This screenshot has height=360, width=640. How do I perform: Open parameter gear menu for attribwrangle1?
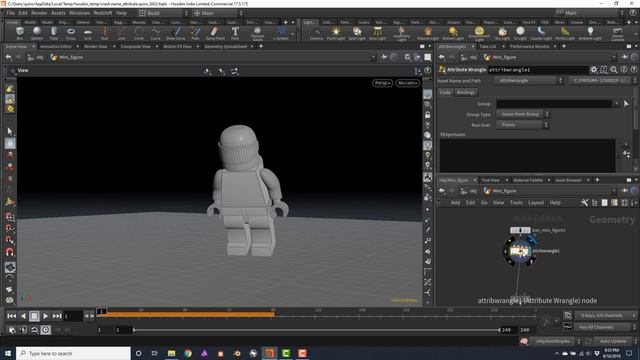click(x=593, y=70)
